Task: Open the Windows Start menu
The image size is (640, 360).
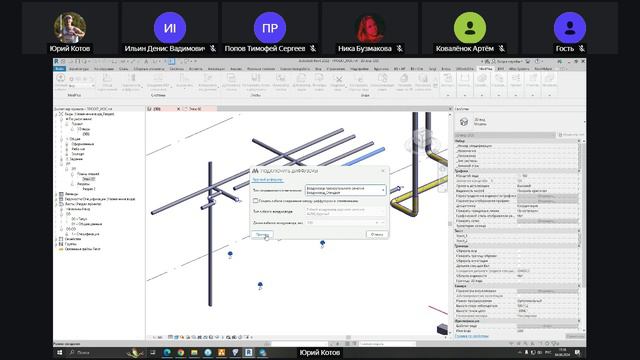Action: pyautogui.click(x=60, y=352)
